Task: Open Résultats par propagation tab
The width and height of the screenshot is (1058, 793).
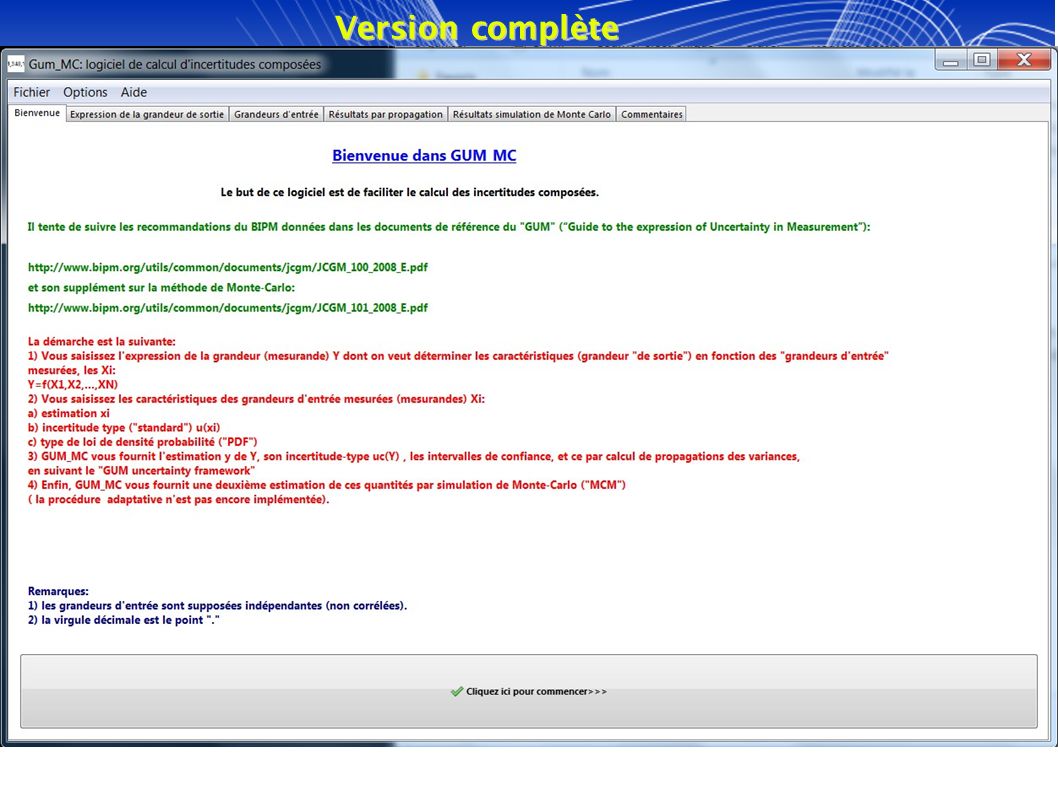Action: coord(385,114)
